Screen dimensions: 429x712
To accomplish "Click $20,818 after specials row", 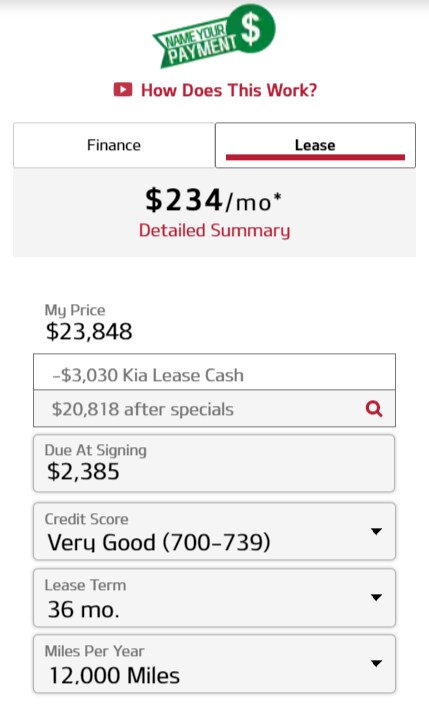I will (x=214, y=408).
